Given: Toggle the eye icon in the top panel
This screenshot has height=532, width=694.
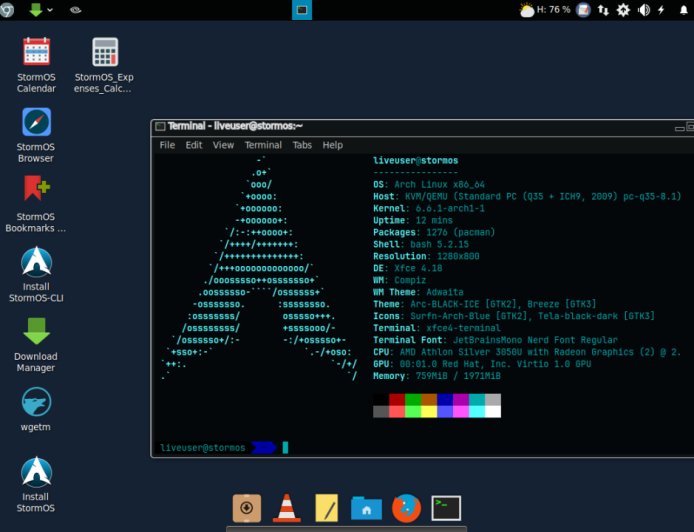Looking at the screenshot, I should (75, 10).
